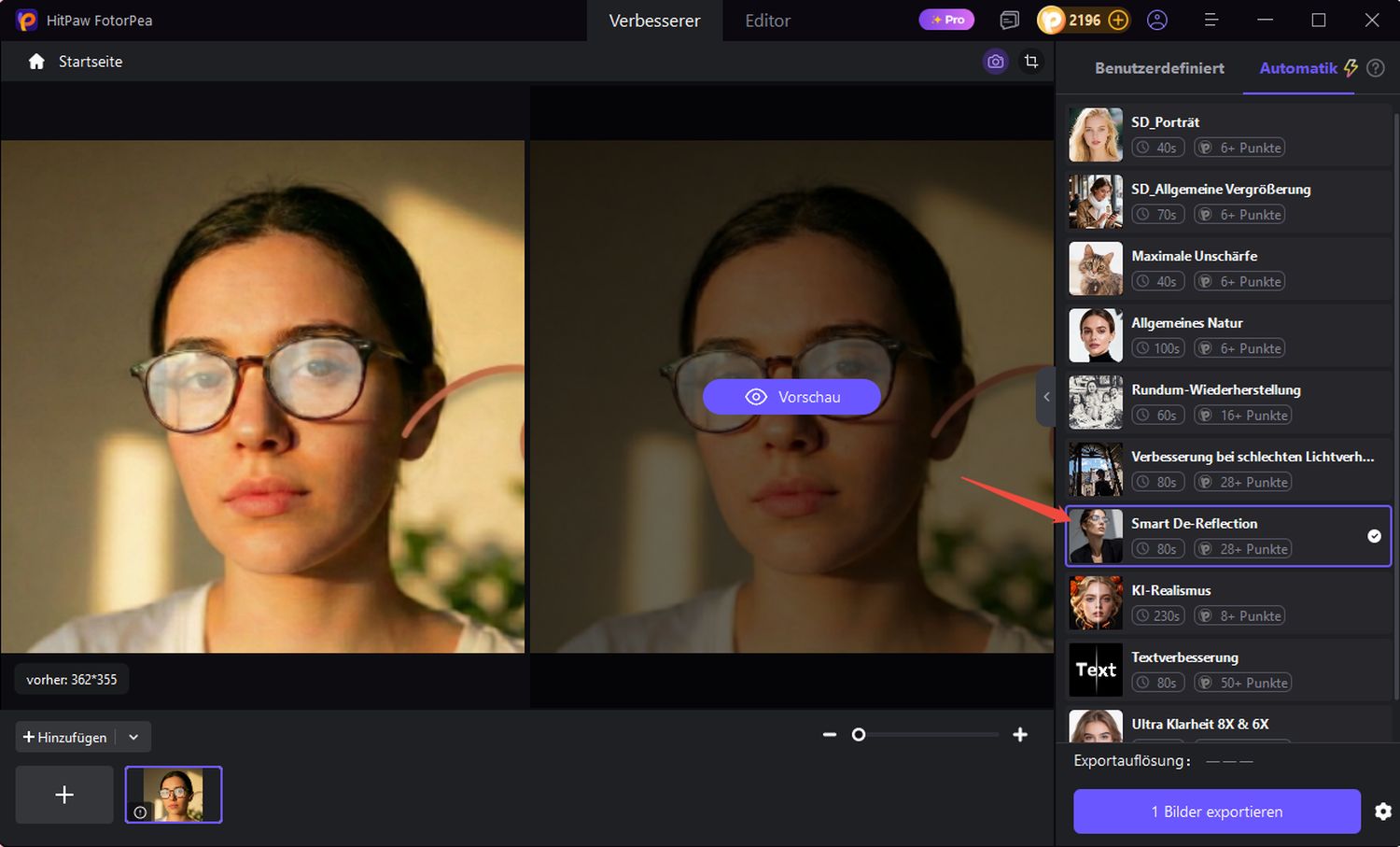Go to Startseite link

(91, 62)
